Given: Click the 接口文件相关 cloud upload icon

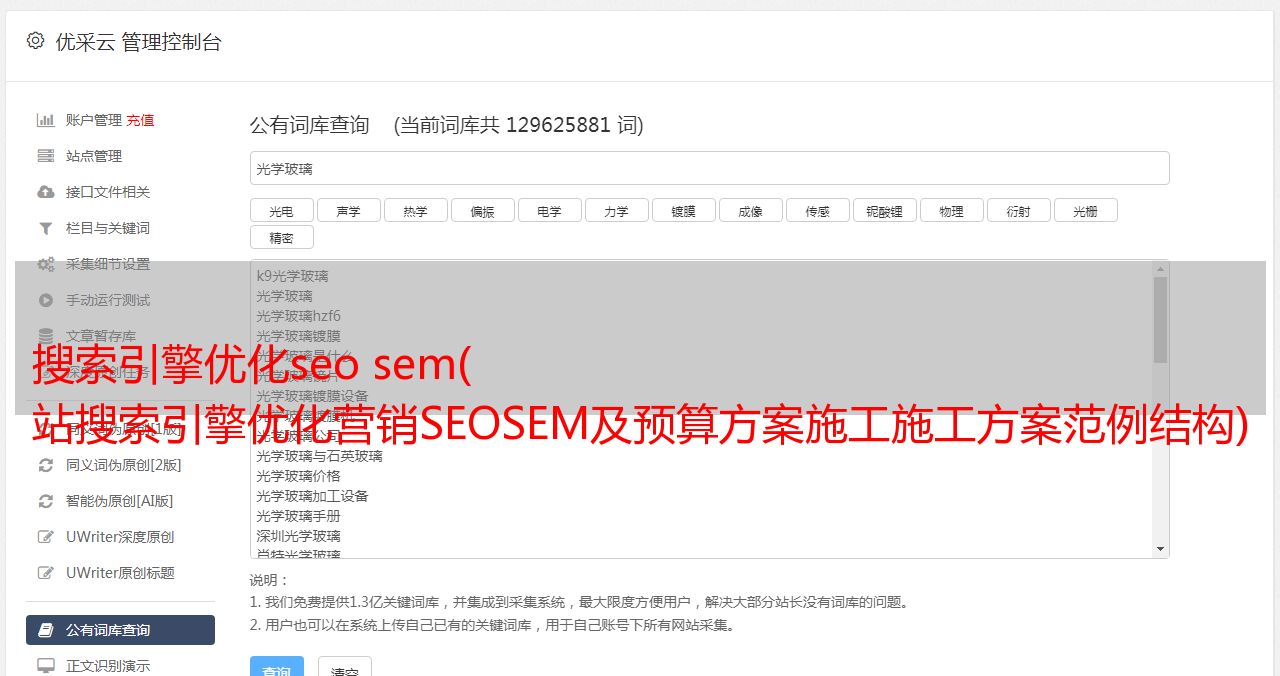Looking at the screenshot, I should 46,192.
